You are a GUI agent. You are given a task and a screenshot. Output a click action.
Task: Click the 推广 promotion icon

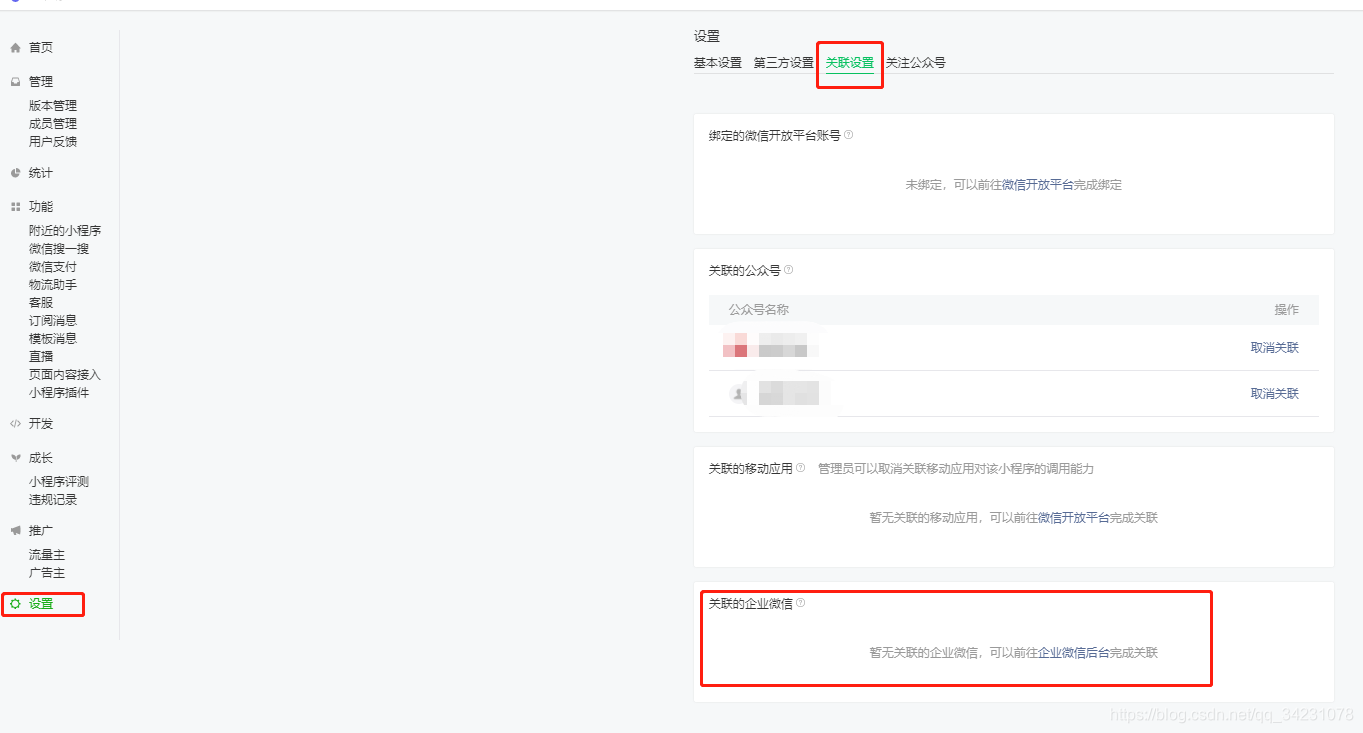(14, 530)
